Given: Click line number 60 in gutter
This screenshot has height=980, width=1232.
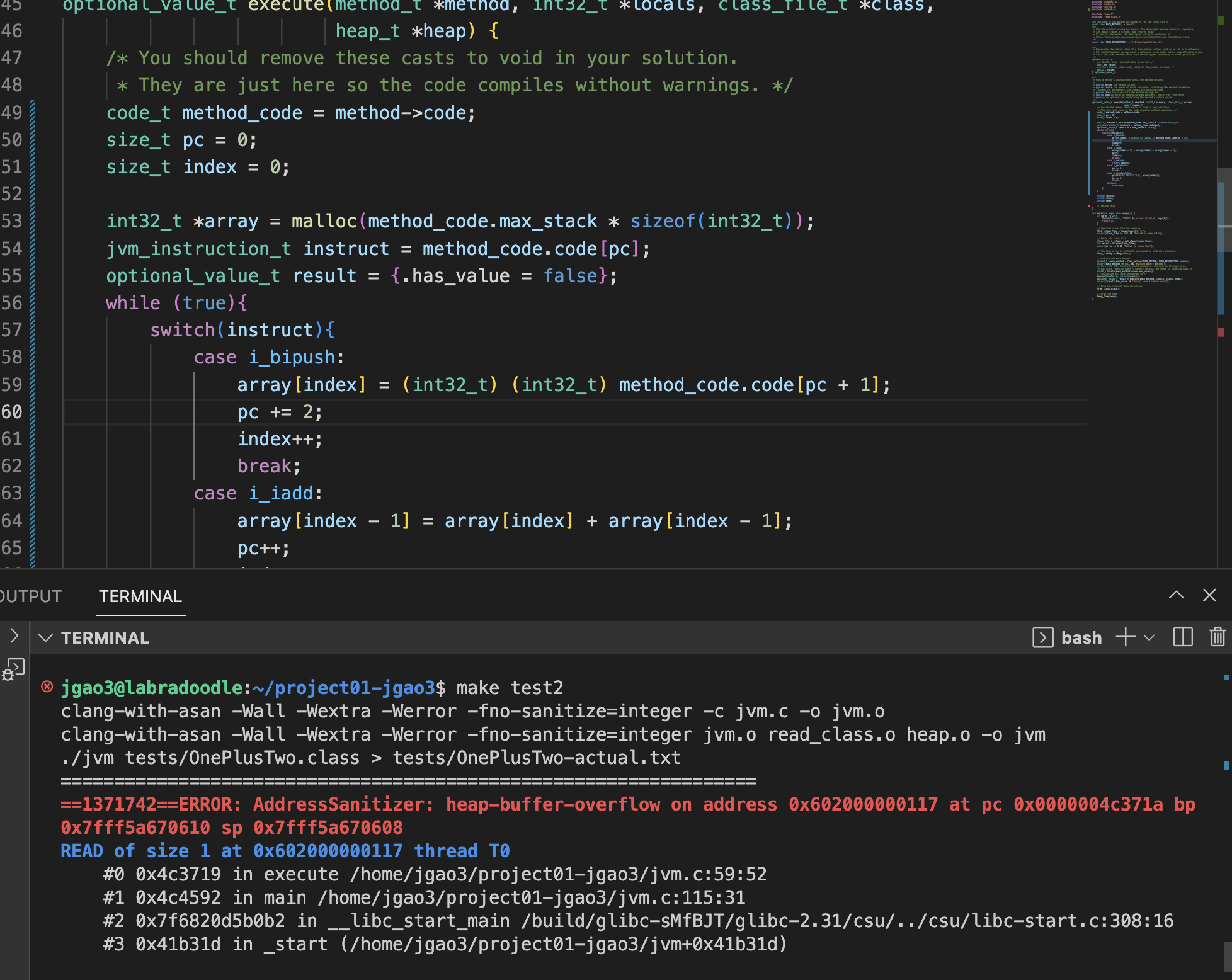Looking at the screenshot, I should coord(12,412).
